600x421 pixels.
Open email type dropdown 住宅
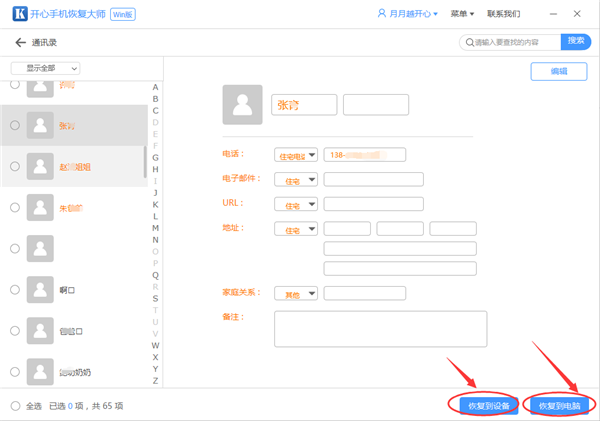(x=296, y=179)
